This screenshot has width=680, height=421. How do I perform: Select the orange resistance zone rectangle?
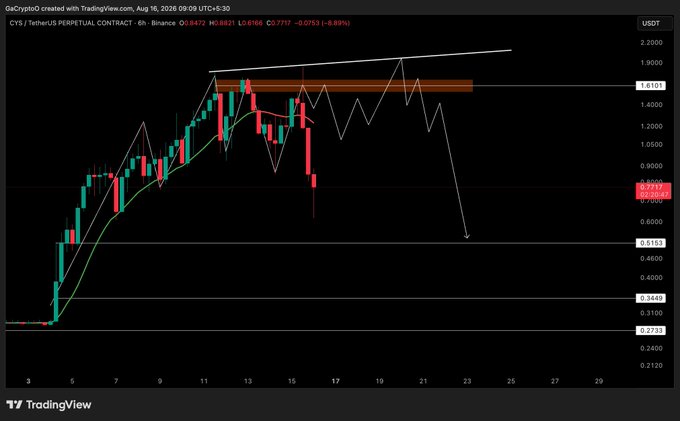point(344,86)
